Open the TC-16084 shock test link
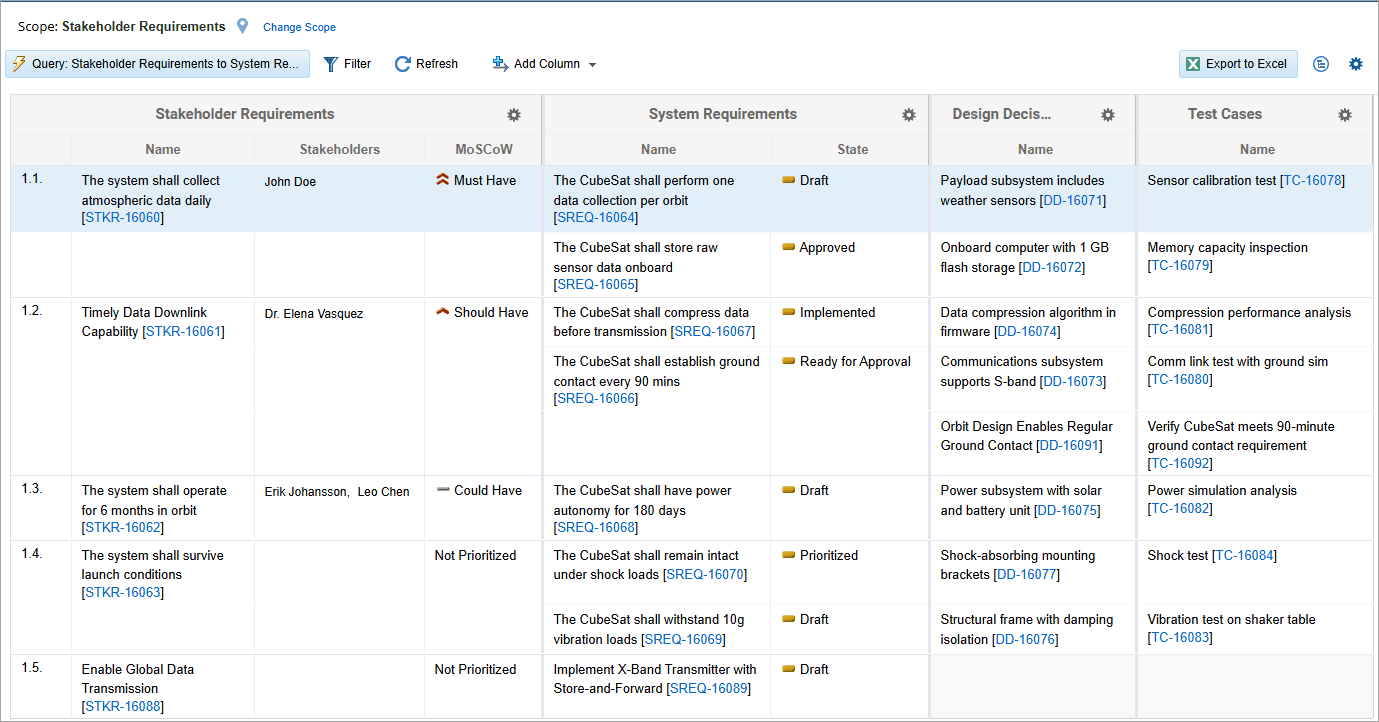 1244,556
